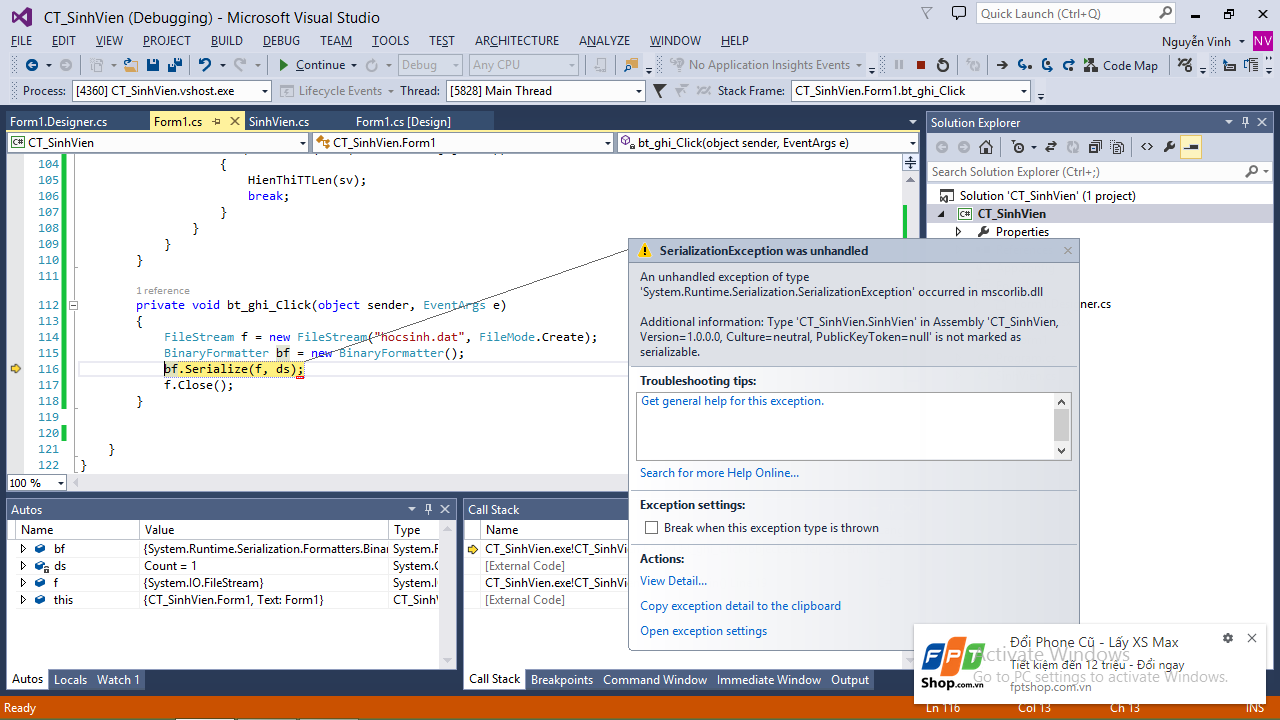
Task: Enable Break when this exception type is thrown
Action: tap(652, 528)
